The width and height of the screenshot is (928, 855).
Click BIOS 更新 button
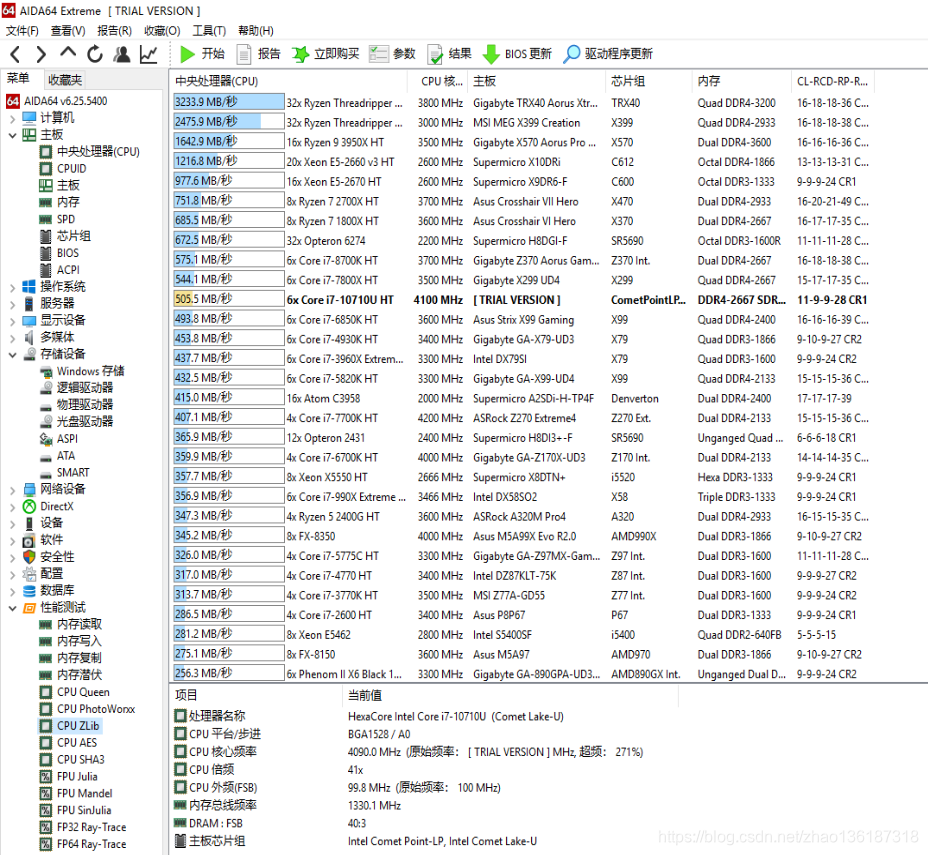click(517, 54)
